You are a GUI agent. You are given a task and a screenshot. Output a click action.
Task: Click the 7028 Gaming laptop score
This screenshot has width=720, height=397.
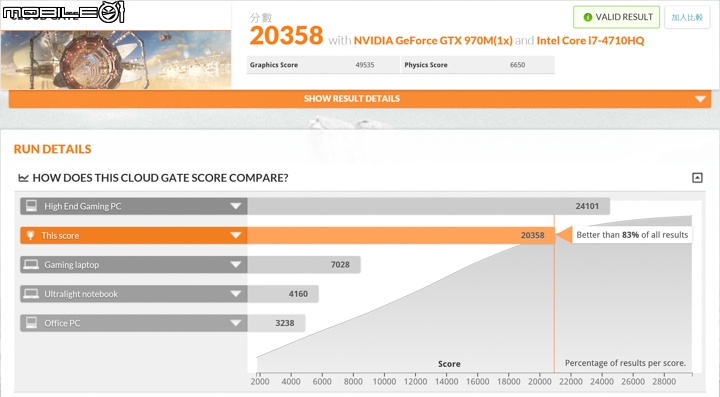point(340,264)
